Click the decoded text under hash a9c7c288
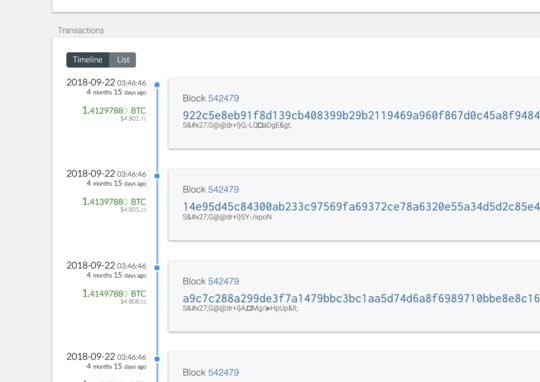Viewport: 540px width, 382px height. pyautogui.click(x=240, y=308)
